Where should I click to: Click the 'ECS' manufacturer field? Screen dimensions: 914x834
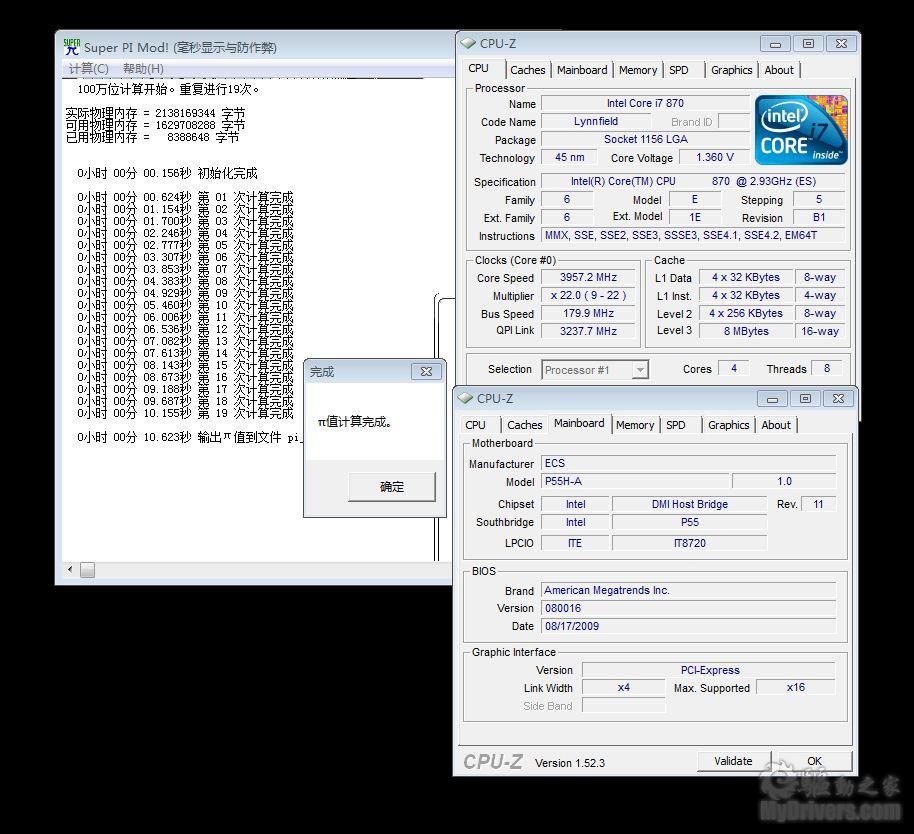click(x=688, y=463)
